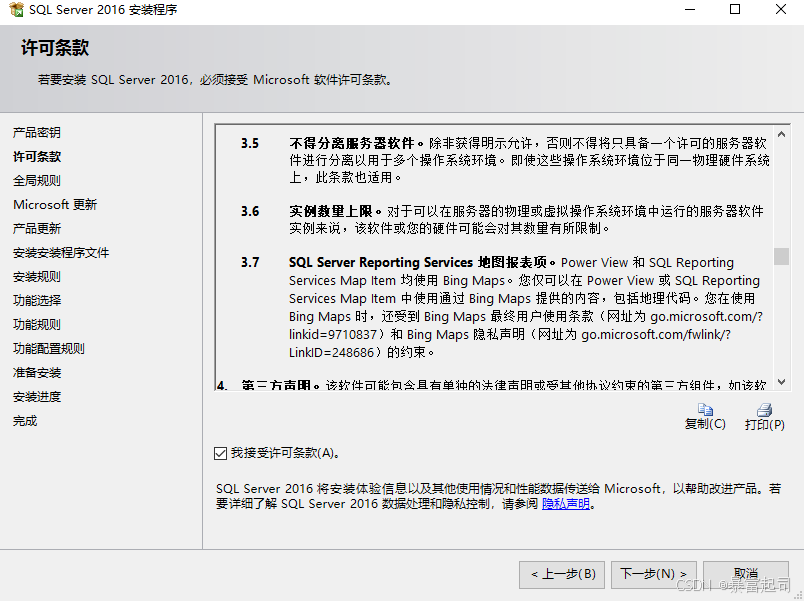Maximize the installer window
The image size is (804, 601).
[735, 10]
